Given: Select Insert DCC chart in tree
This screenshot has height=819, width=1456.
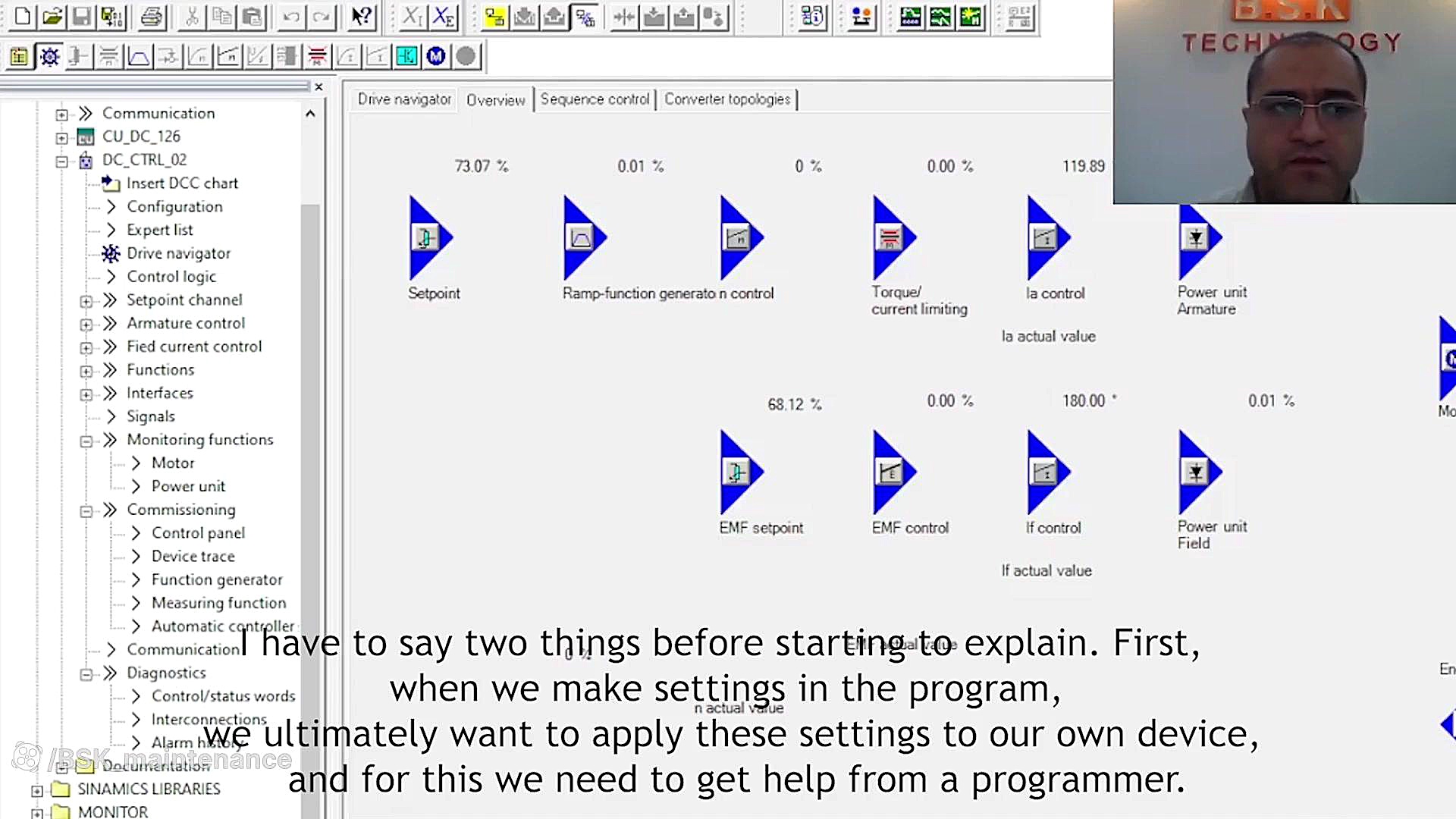Looking at the screenshot, I should tap(182, 183).
